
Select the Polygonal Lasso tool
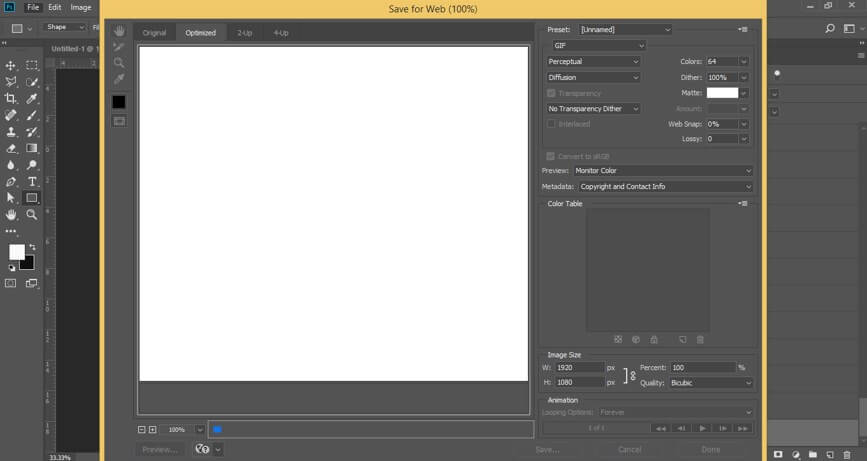(x=11, y=82)
